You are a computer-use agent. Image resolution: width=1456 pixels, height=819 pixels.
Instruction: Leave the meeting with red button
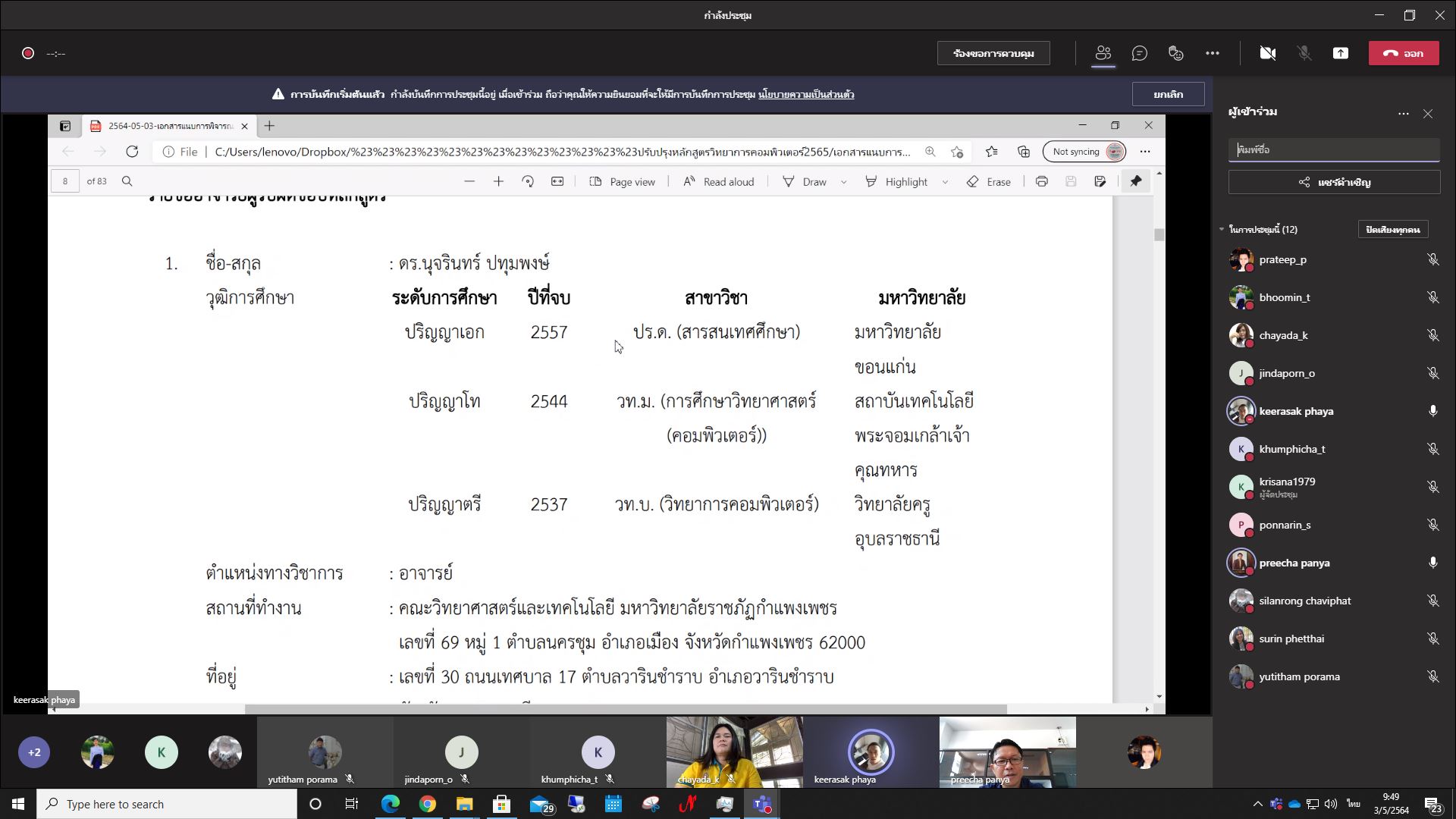pos(1403,53)
